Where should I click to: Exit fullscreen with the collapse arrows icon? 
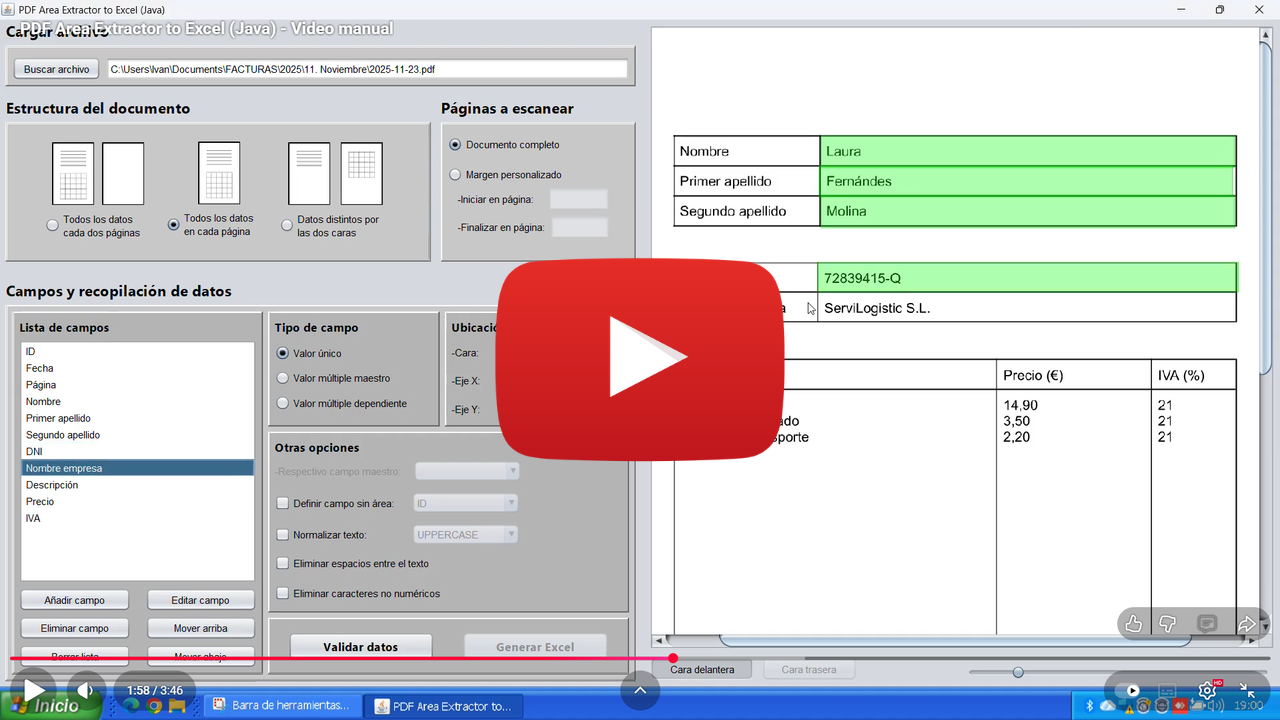point(1247,690)
